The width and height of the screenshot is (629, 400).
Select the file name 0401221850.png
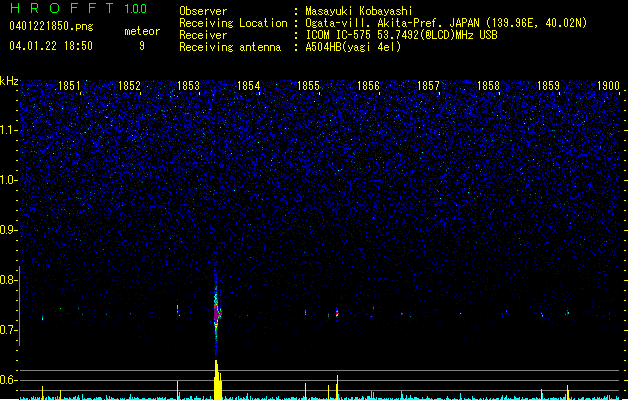(51, 26)
